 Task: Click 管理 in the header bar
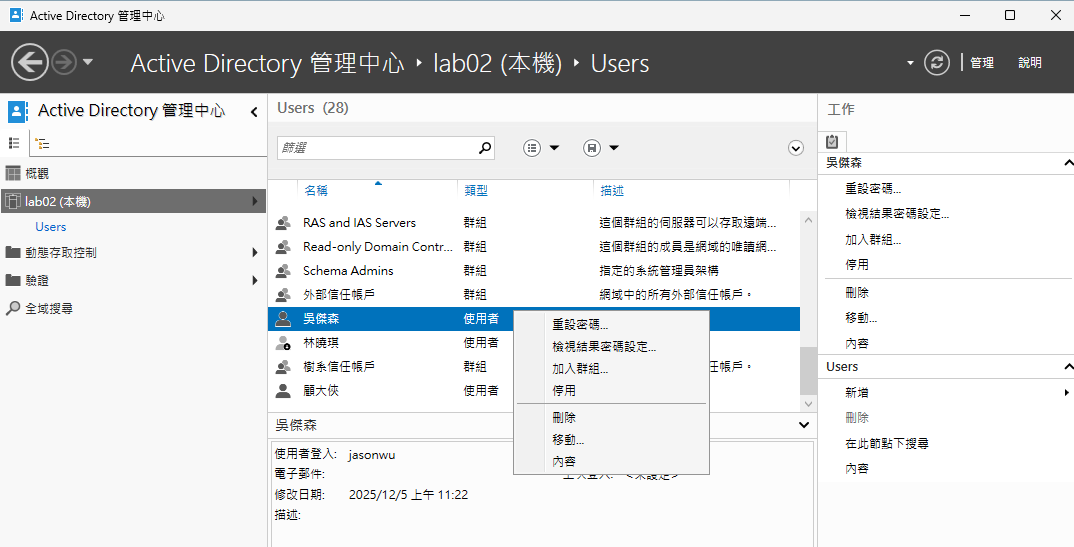tap(982, 62)
